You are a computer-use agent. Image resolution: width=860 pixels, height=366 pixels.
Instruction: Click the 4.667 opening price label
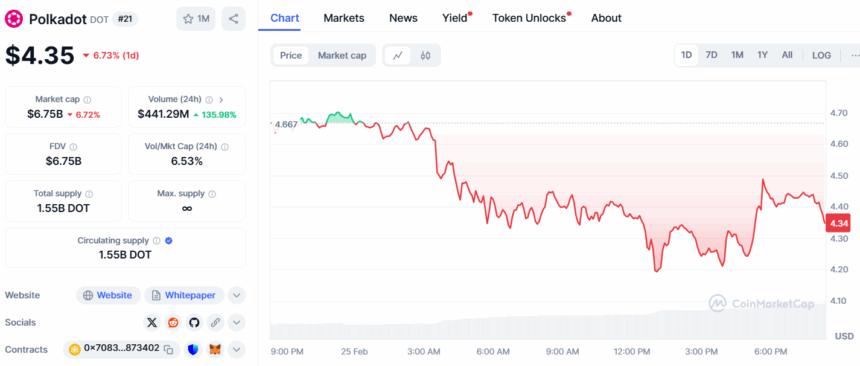click(x=286, y=125)
